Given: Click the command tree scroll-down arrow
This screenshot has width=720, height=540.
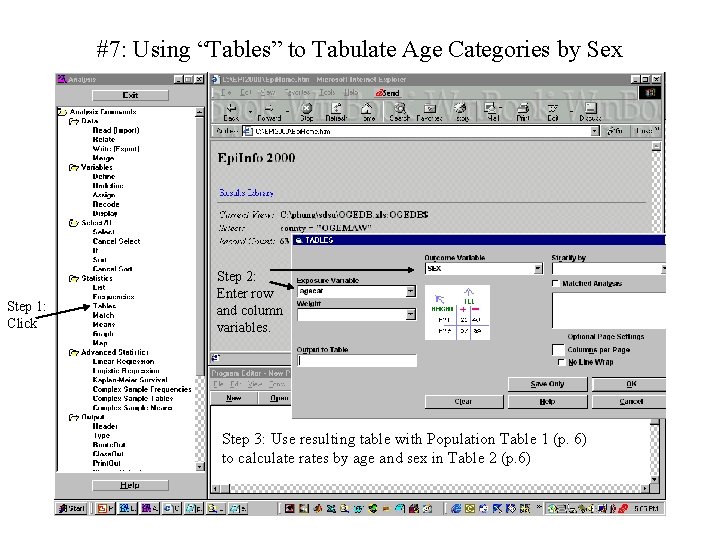Looking at the screenshot, I should (200, 466).
